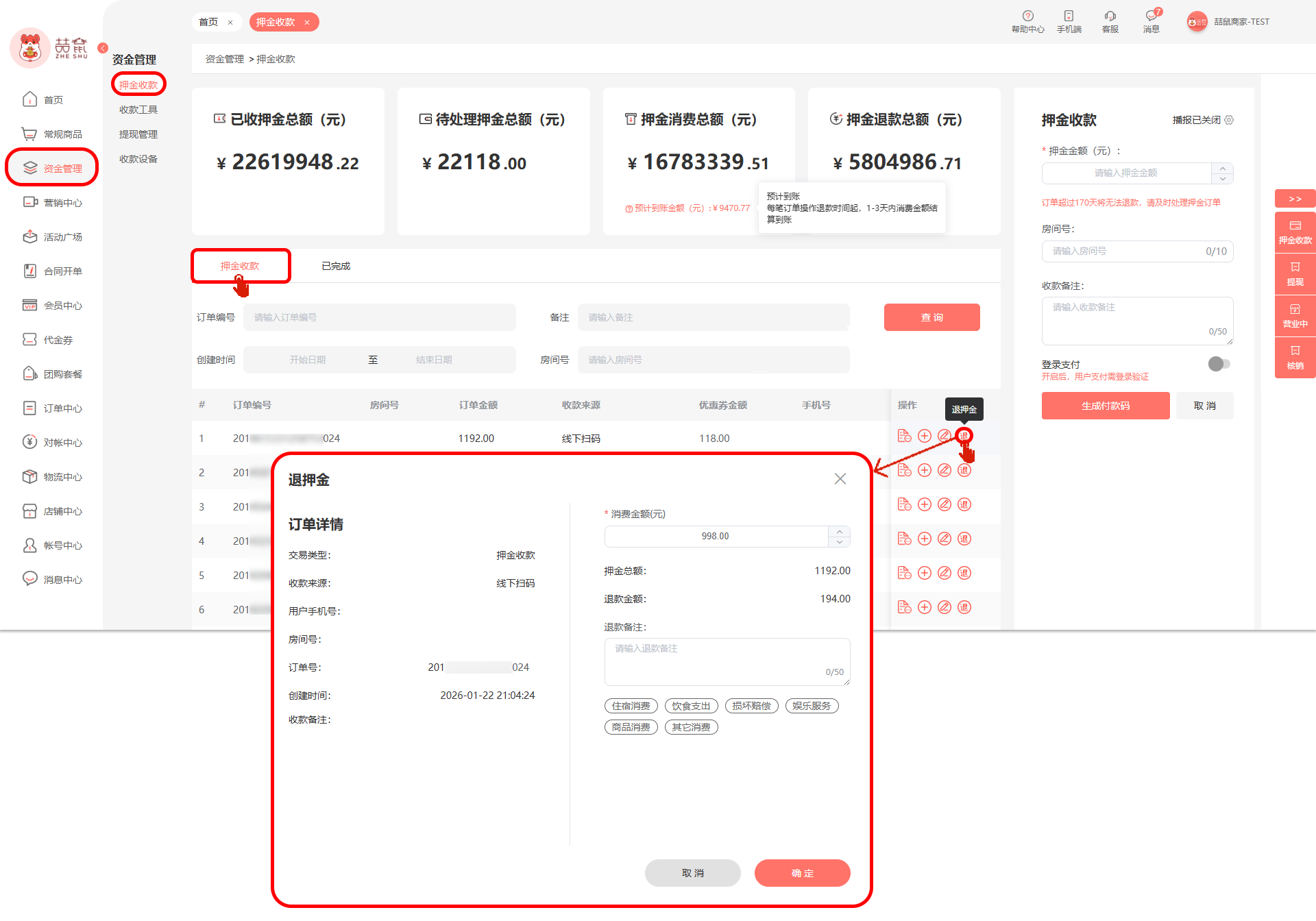
Task: Open the Help Center icon
Action: point(1027,16)
